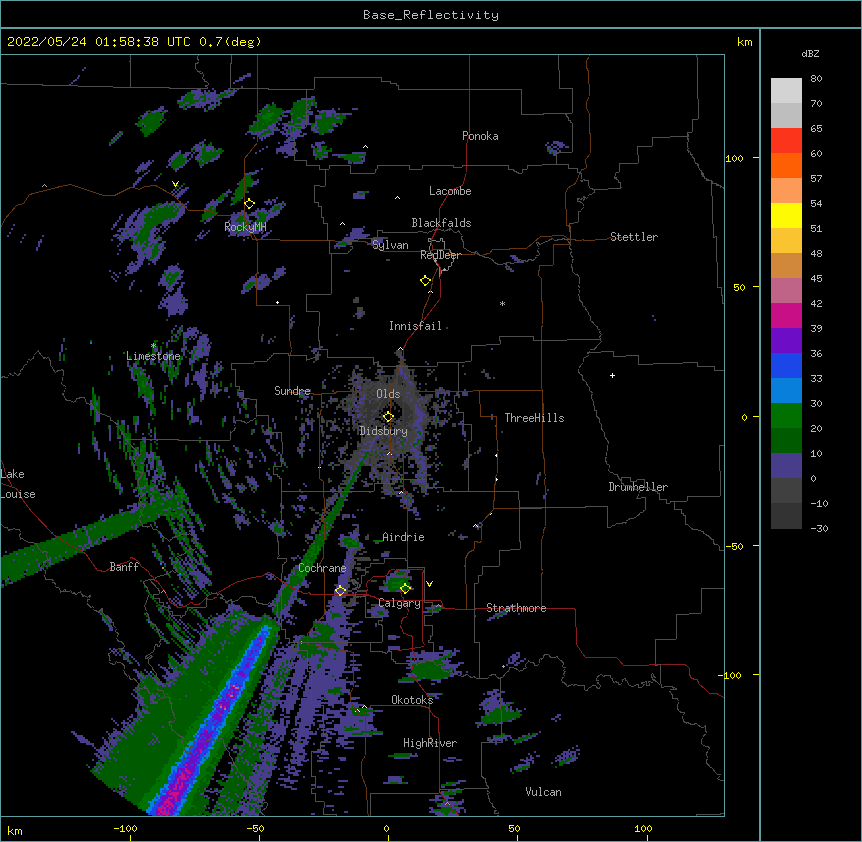Click the Lake Louise label
862x842 pixels.
click(18, 484)
